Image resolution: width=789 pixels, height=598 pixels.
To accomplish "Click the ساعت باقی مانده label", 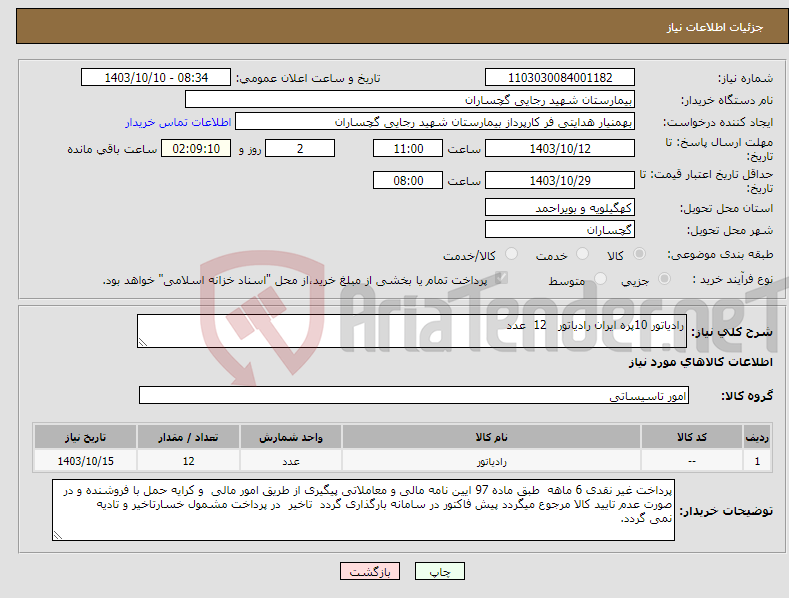I will click(112, 150).
